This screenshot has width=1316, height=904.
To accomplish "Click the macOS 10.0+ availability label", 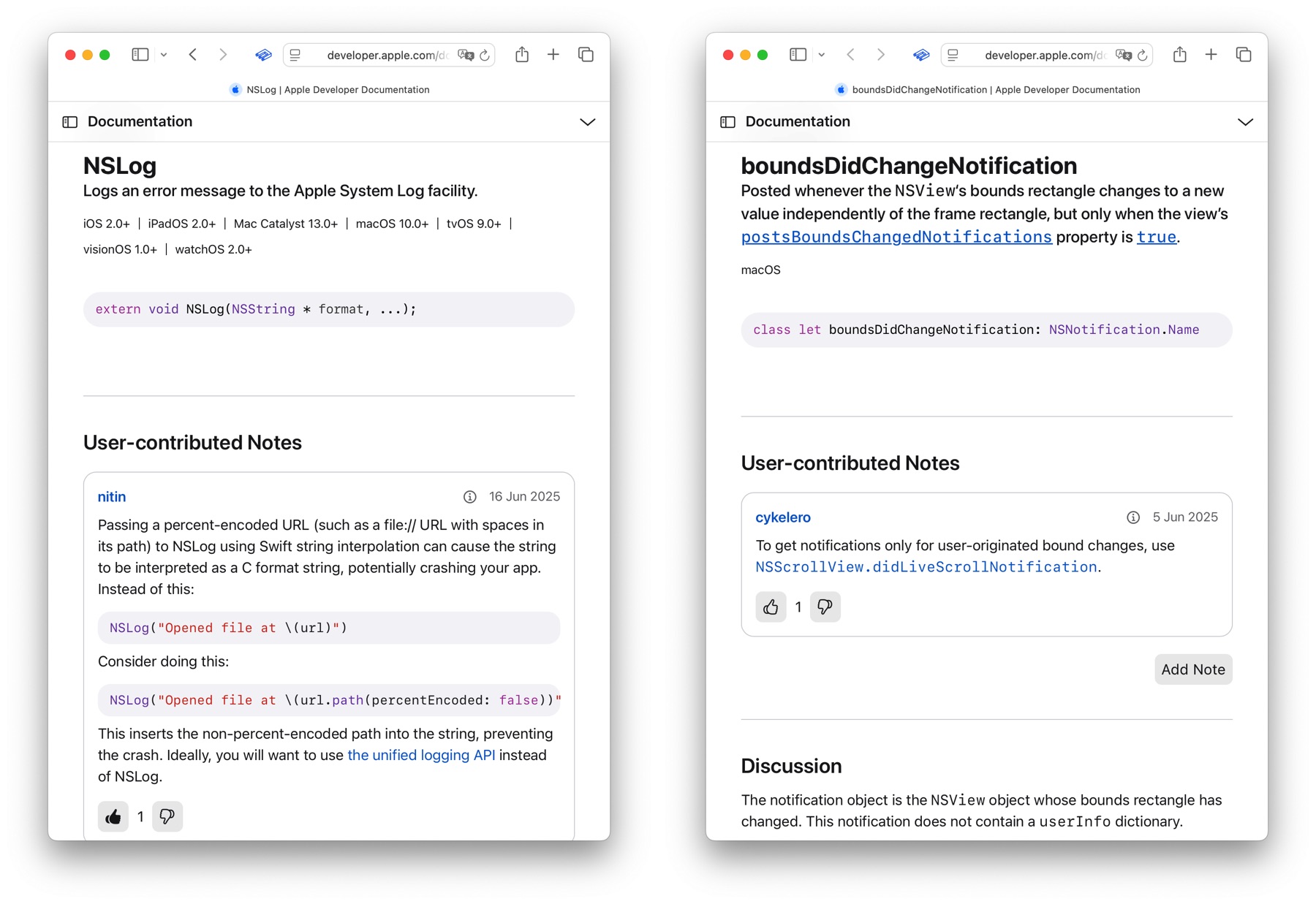I will coord(392,224).
